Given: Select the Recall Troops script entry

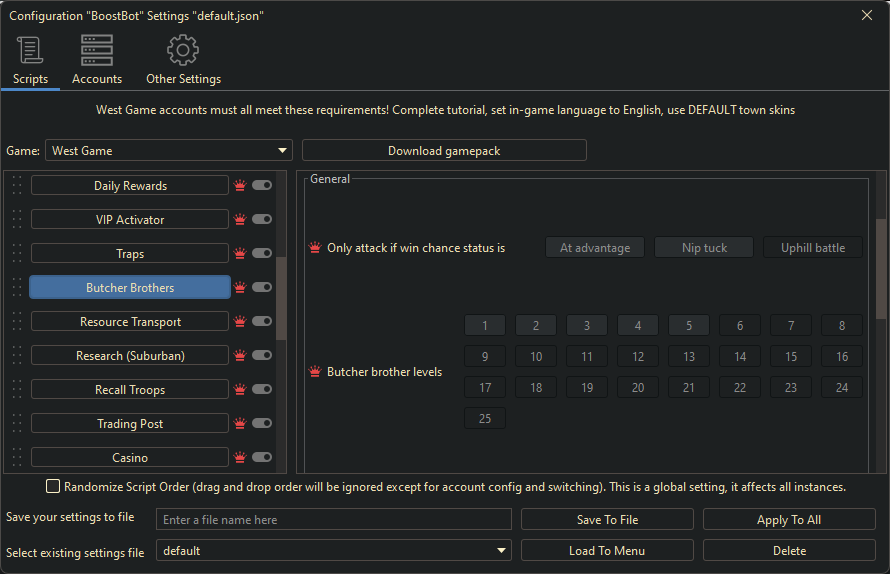Looking at the screenshot, I should [130, 390].
